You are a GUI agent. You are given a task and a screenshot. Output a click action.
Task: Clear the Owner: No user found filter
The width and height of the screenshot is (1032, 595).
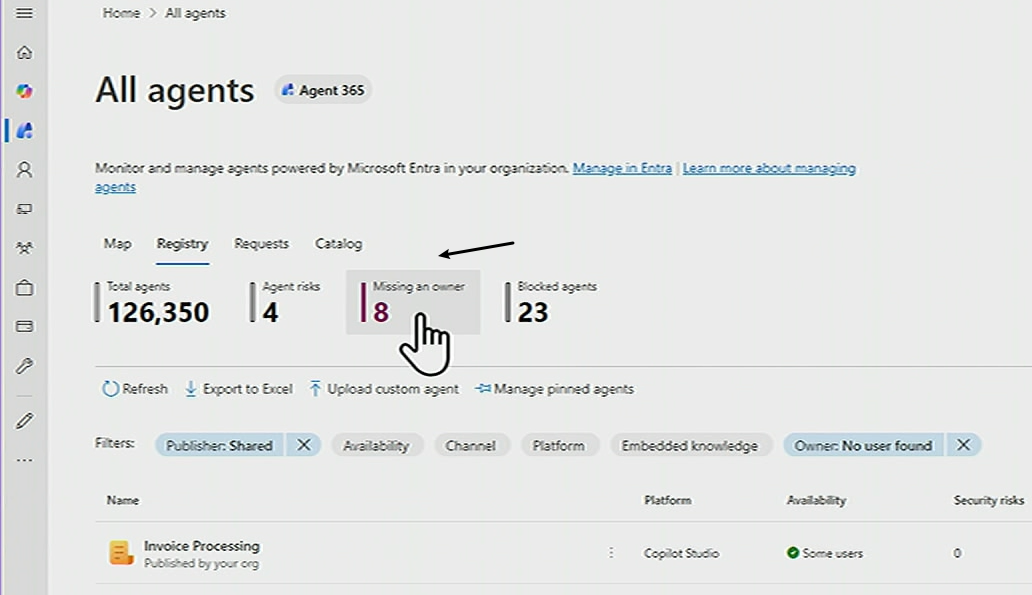(964, 446)
